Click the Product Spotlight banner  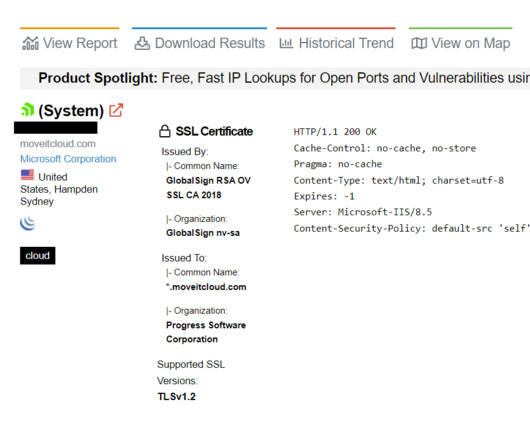click(x=275, y=78)
